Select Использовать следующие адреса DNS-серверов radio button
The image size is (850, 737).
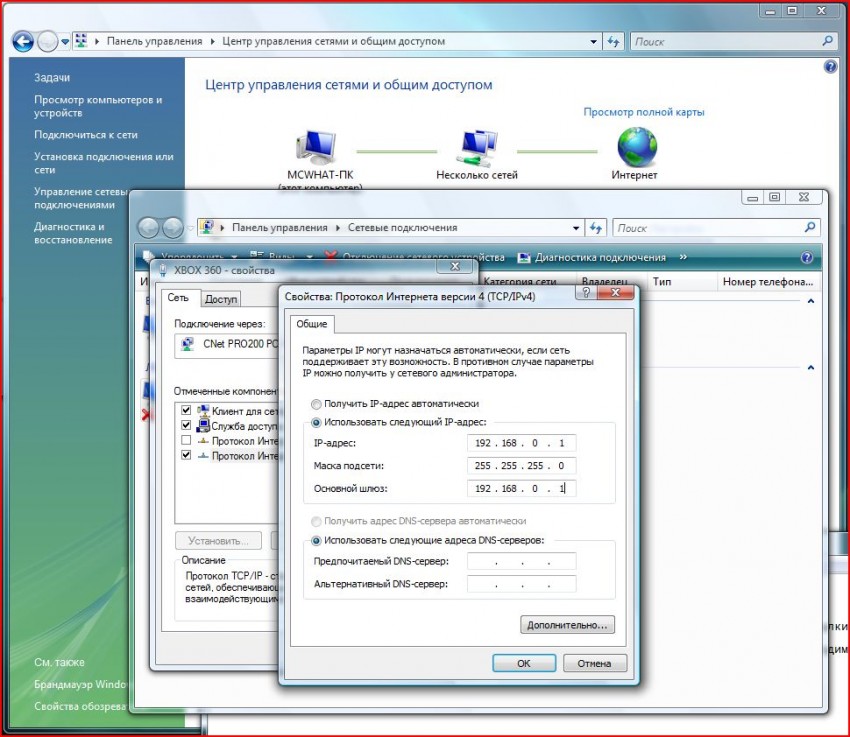(316, 540)
